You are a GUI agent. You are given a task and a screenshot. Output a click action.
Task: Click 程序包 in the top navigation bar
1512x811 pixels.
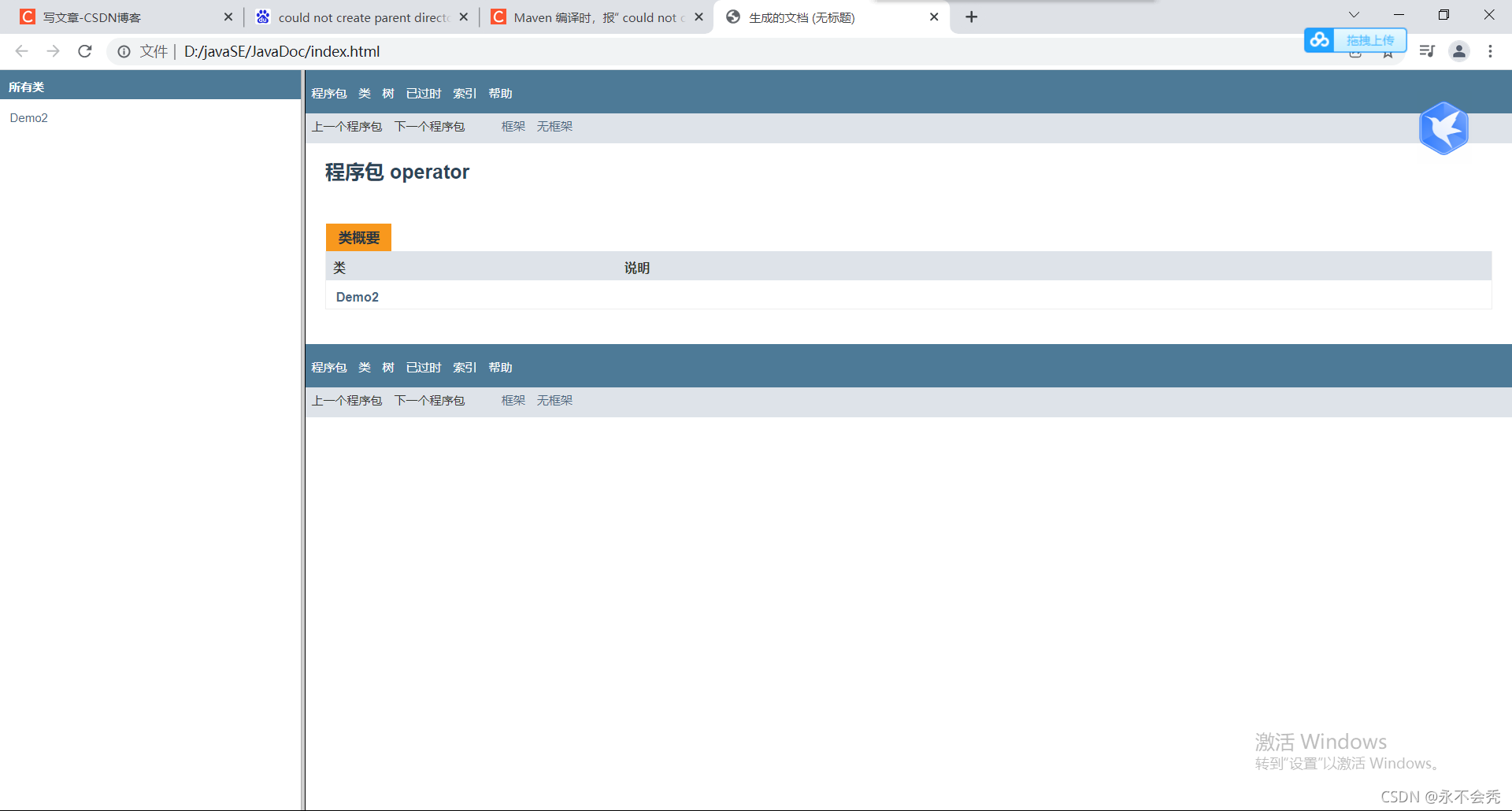coord(328,94)
